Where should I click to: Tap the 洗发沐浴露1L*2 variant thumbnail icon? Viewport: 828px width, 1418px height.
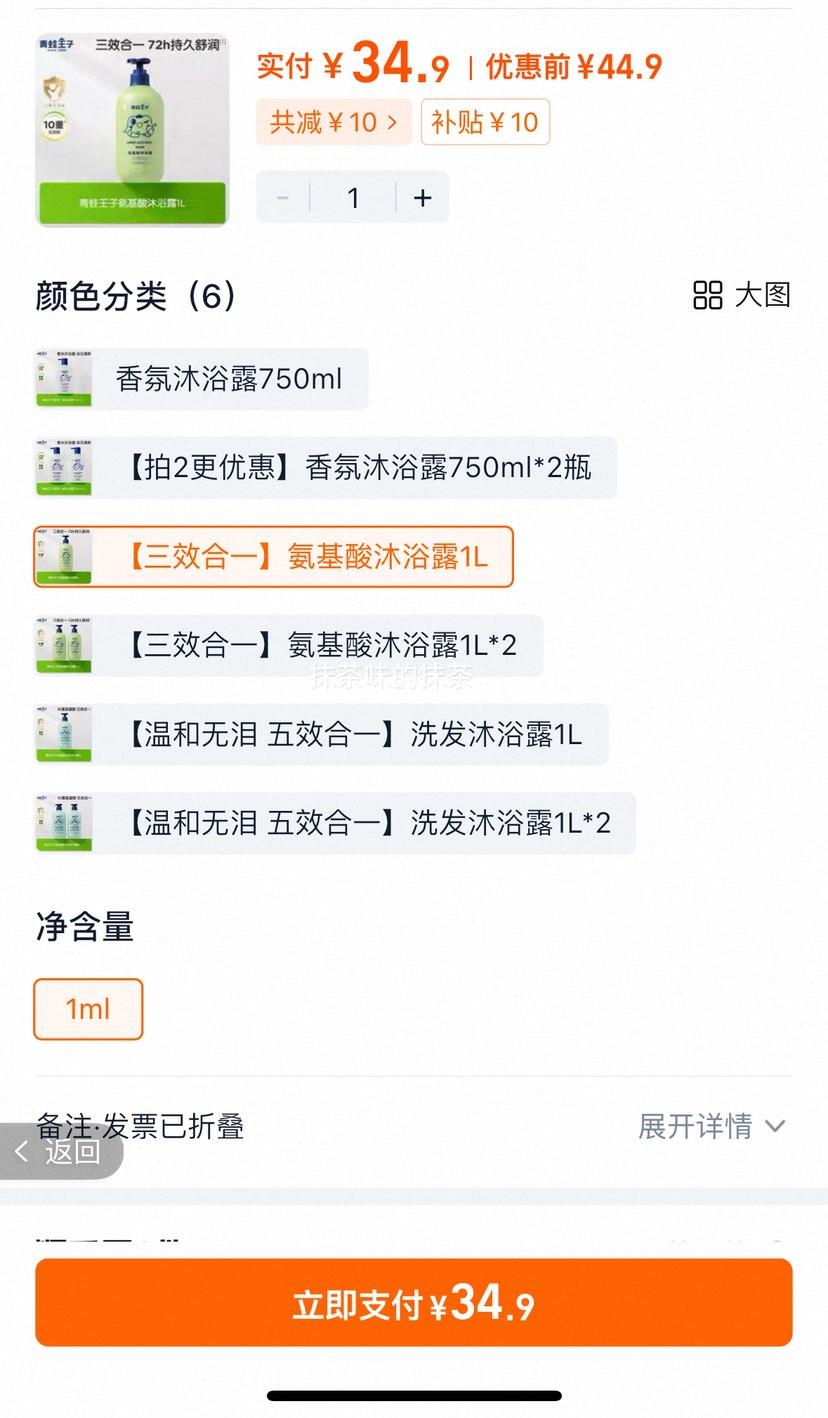[63, 823]
